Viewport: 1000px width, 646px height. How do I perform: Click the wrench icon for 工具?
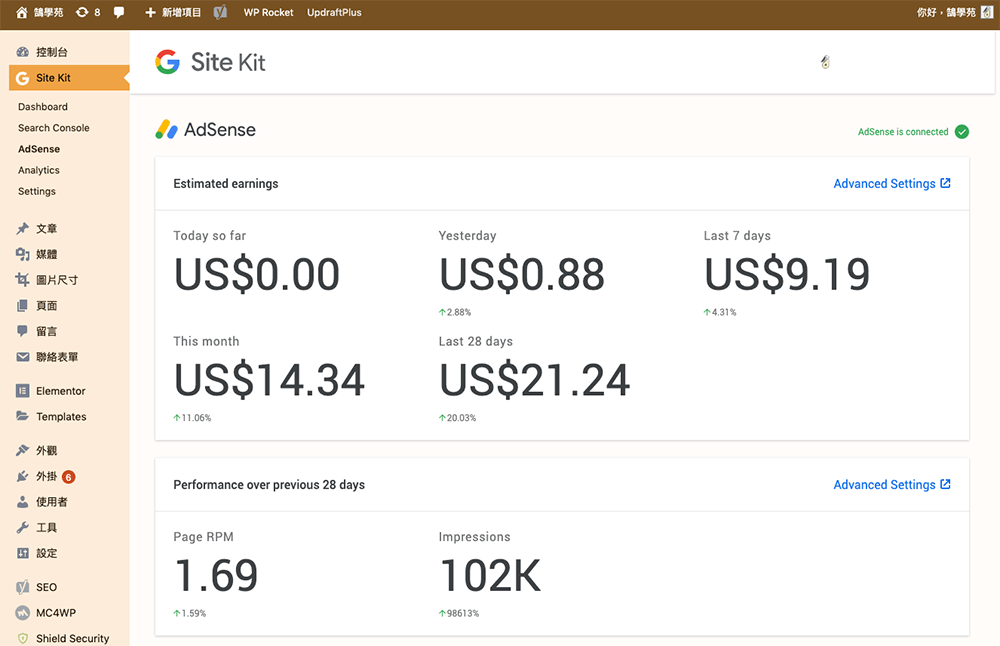(x=23, y=527)
